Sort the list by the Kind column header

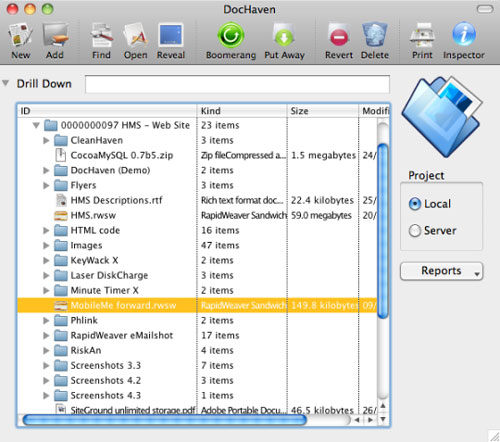pos(242,111)
